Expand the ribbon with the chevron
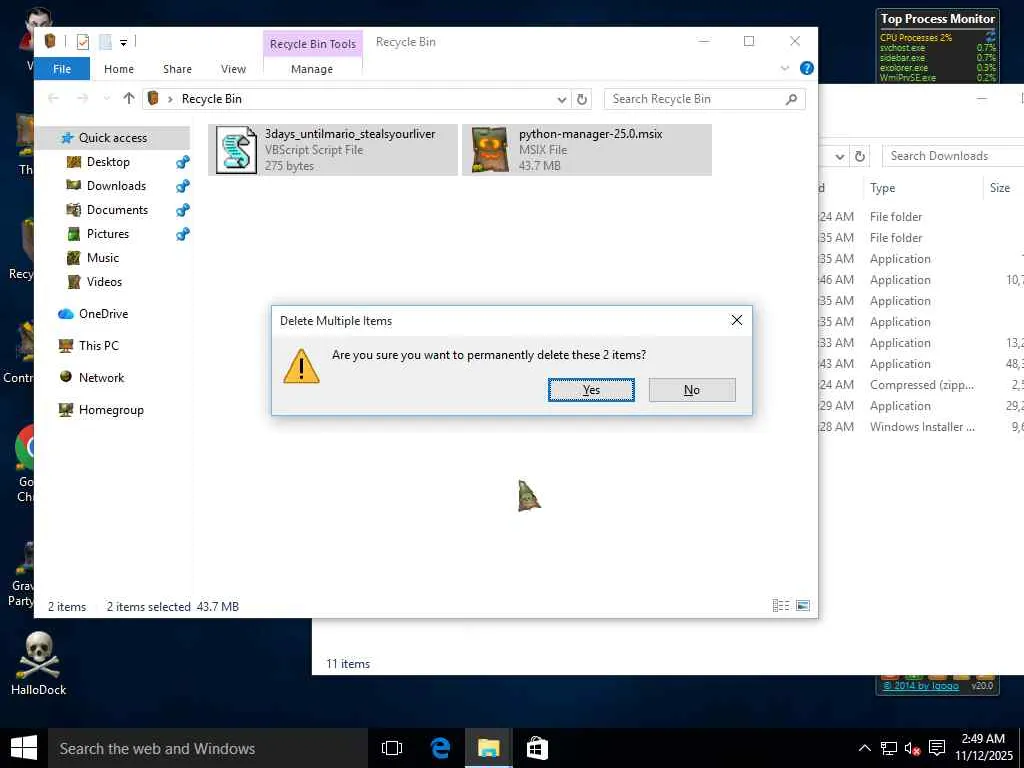 (x=784, y=69)
